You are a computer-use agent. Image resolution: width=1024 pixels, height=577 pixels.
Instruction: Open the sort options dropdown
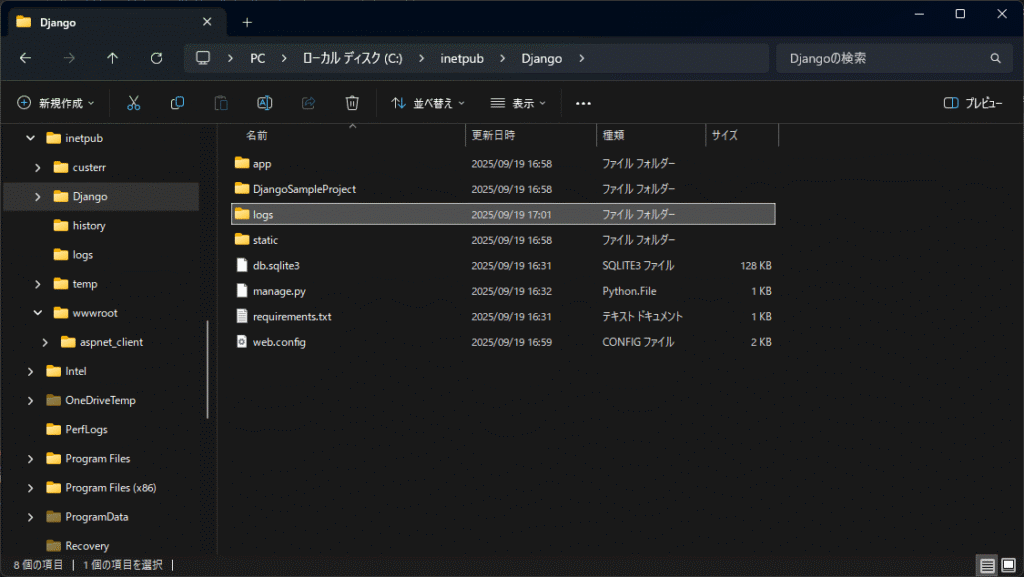click(x=427, y=103)
